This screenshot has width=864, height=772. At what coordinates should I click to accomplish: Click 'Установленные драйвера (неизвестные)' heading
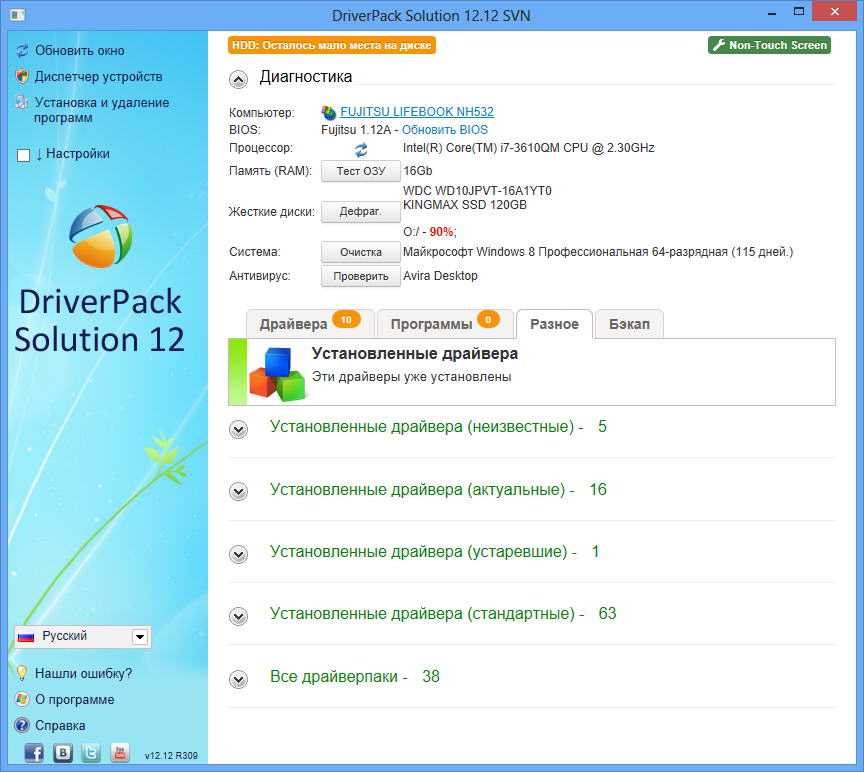click(x=422, y=427)
